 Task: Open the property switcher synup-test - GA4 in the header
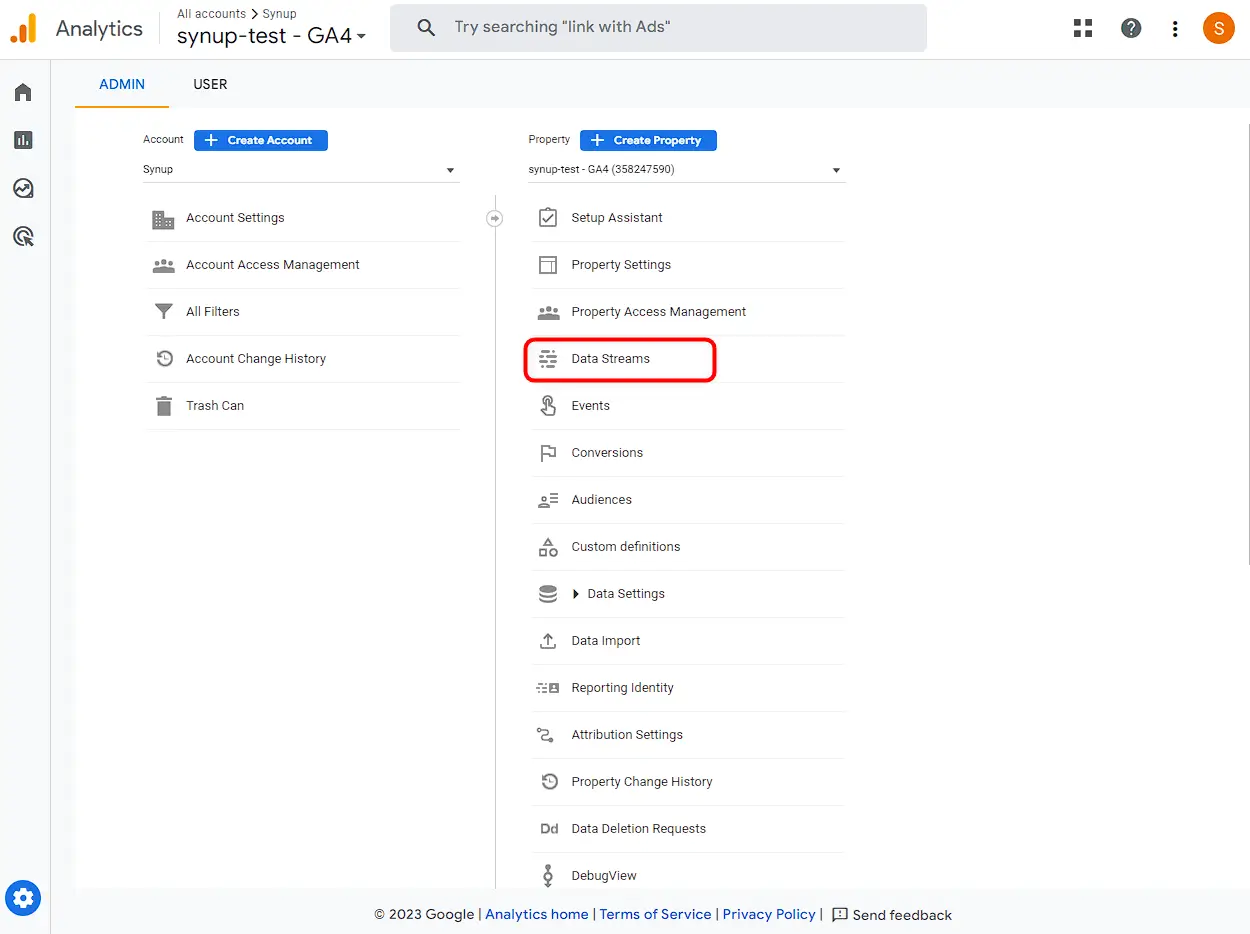pos(271,37)
